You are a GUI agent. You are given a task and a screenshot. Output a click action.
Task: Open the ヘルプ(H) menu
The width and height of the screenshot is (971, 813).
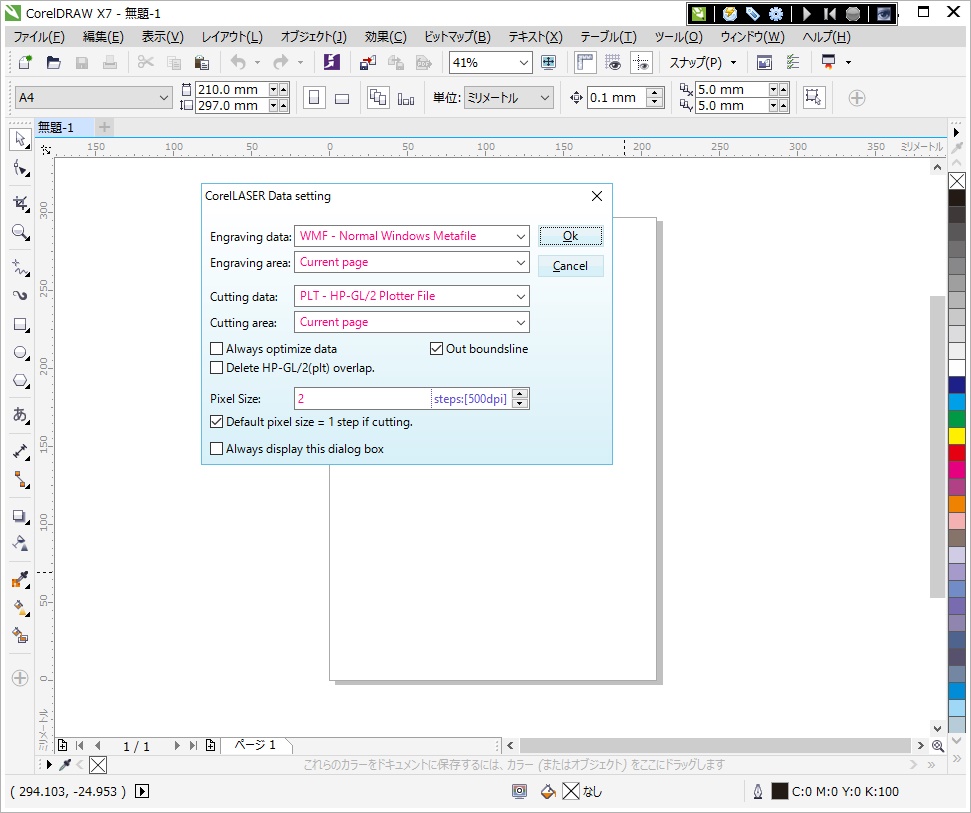coord(826,37)
